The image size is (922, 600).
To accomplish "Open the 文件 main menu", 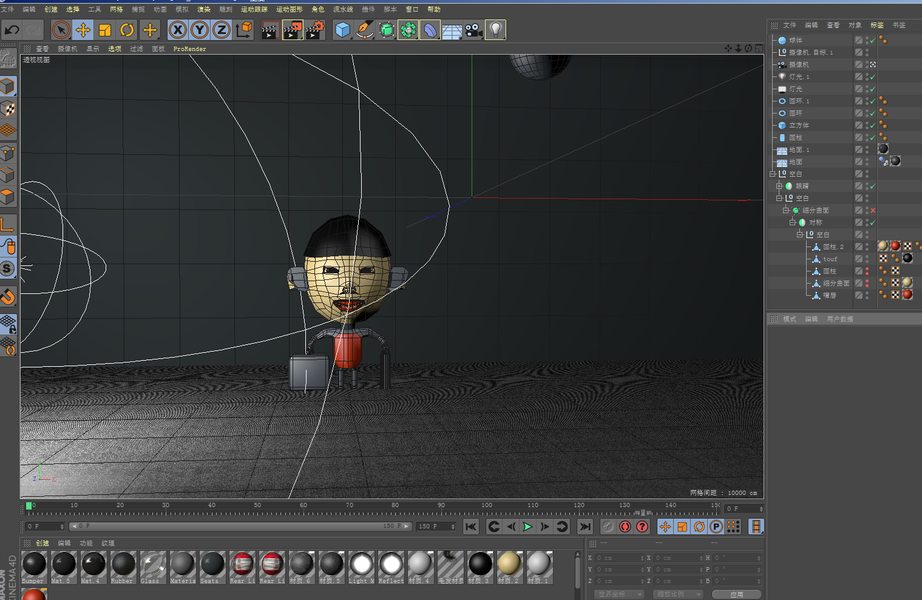I will point(7,9).
